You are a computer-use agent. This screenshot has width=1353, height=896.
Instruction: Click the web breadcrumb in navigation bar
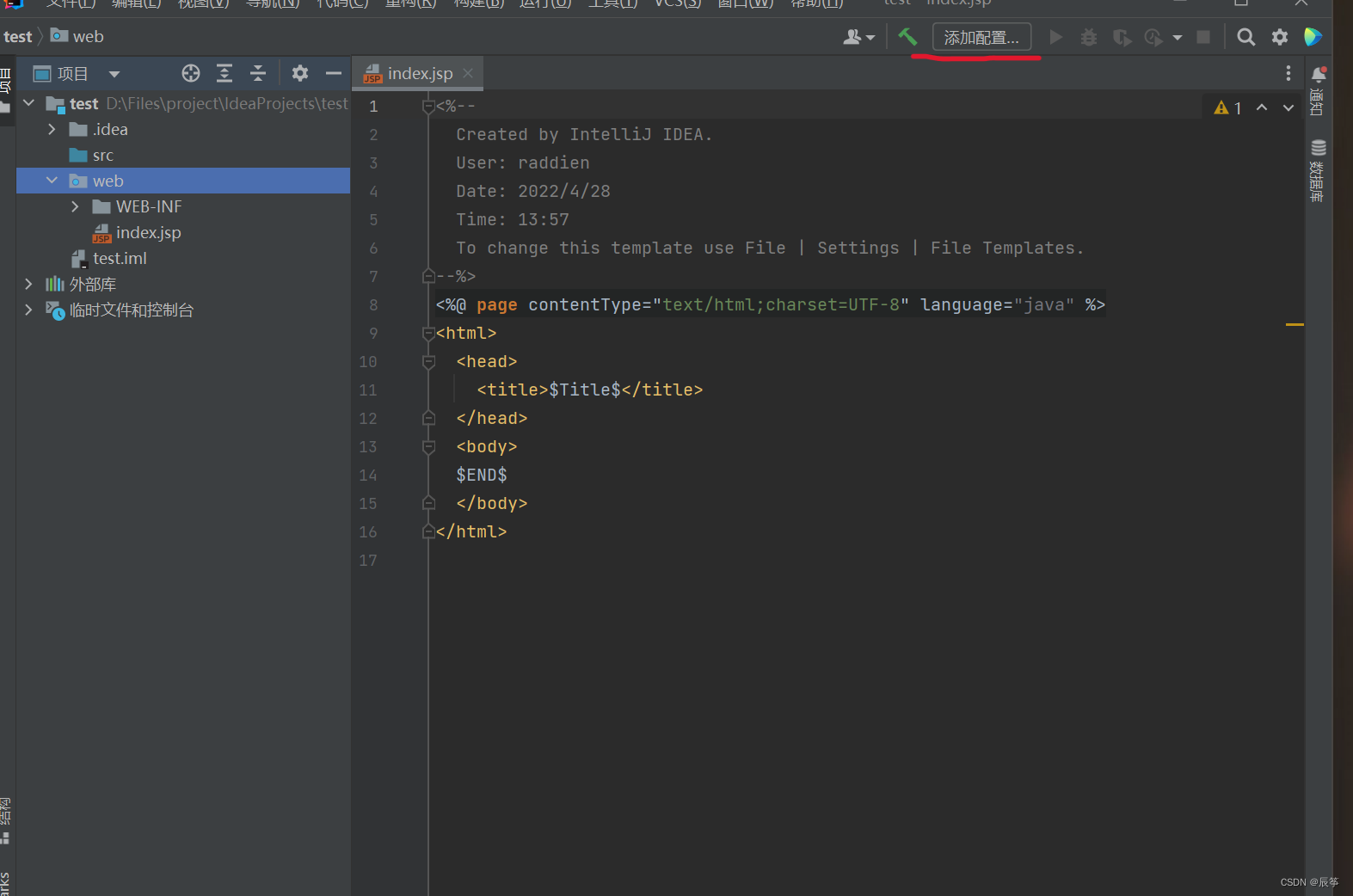(88, 37)
